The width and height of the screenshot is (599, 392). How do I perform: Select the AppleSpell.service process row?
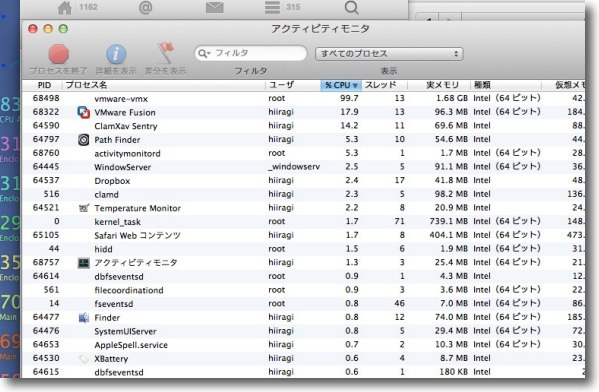303,345
